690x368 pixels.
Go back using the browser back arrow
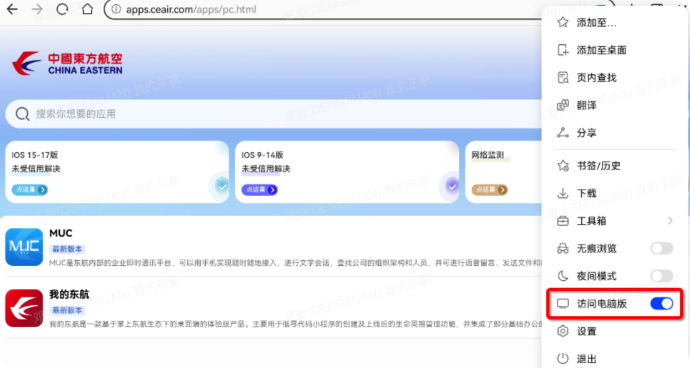click(12, 9)
